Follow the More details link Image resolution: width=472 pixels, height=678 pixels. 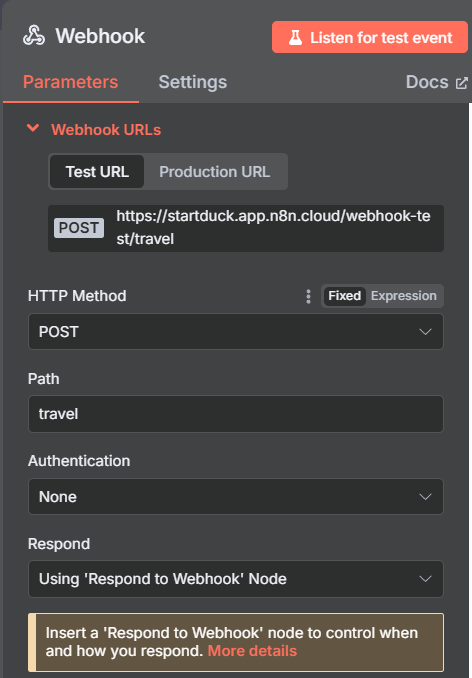[x=252, y=651]
